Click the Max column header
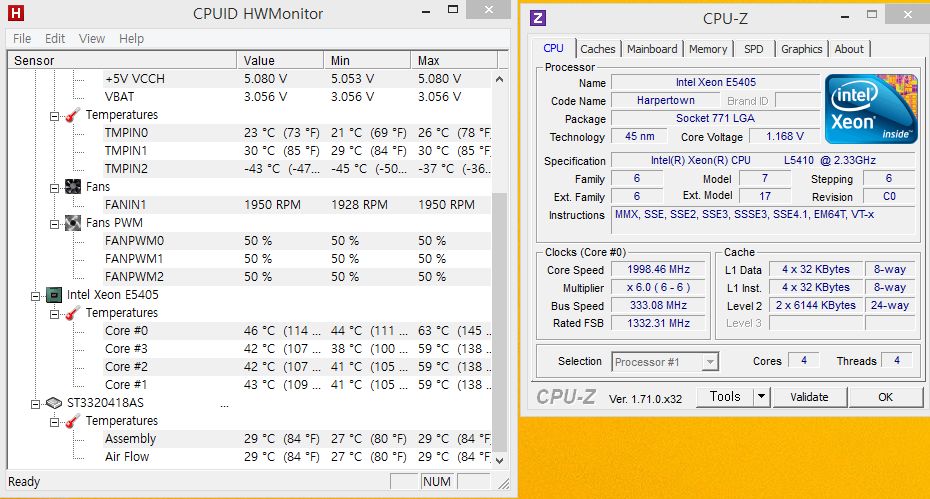This screenshot has width=930, height=499. point(454,61)
